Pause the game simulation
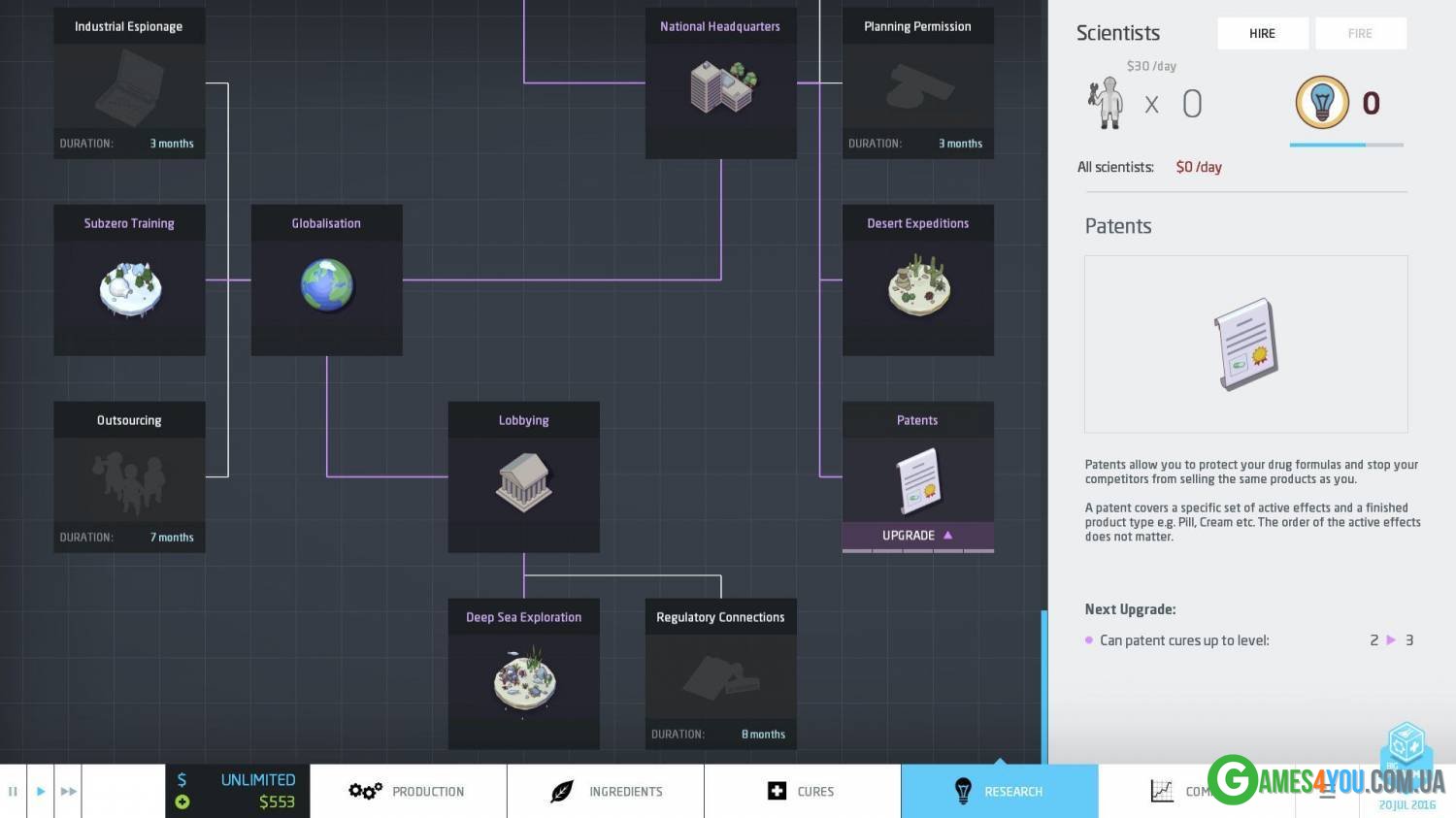1456x818 pixels. click(13, 792)
